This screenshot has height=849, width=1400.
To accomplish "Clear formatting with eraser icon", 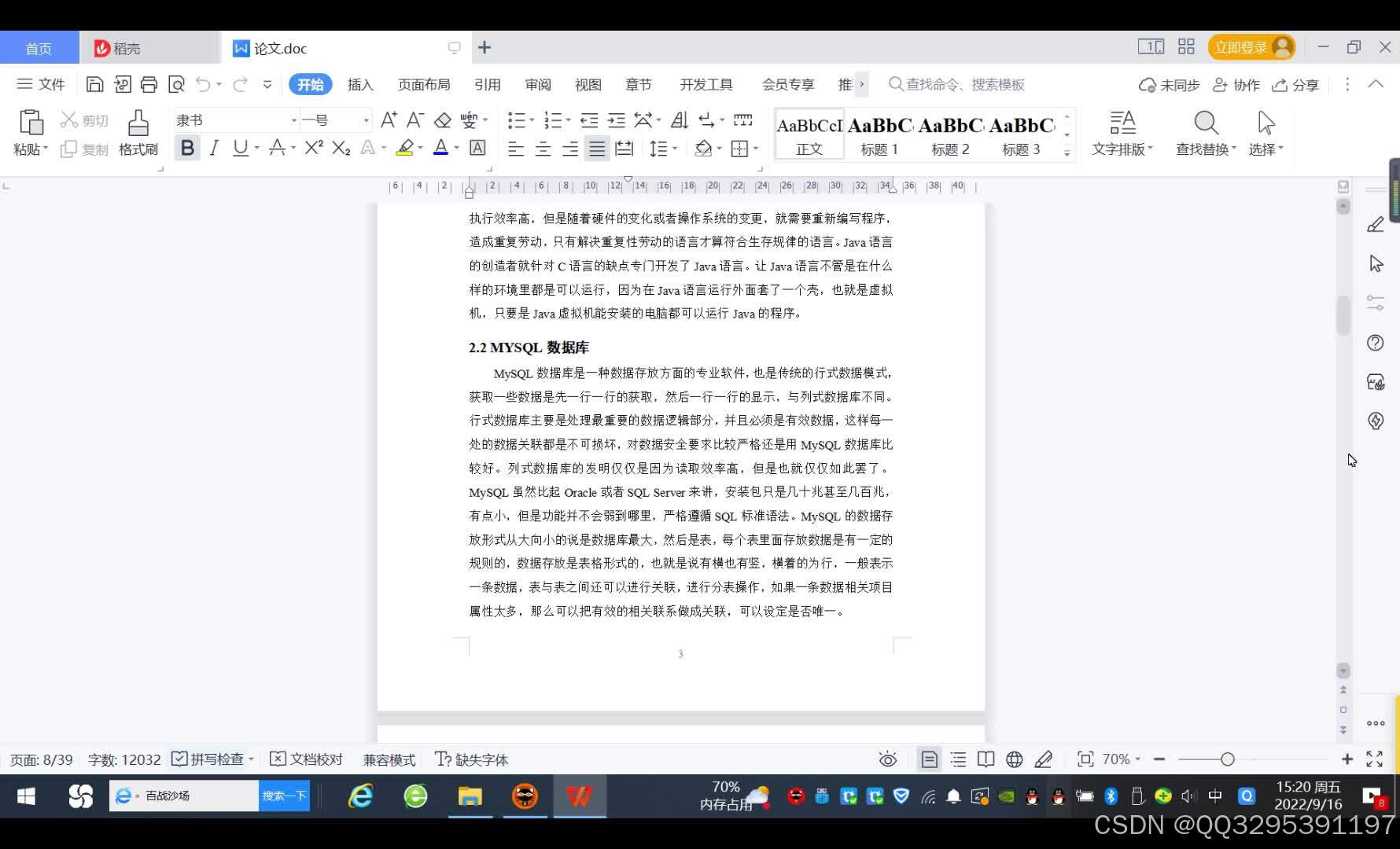I will point(443,119).
